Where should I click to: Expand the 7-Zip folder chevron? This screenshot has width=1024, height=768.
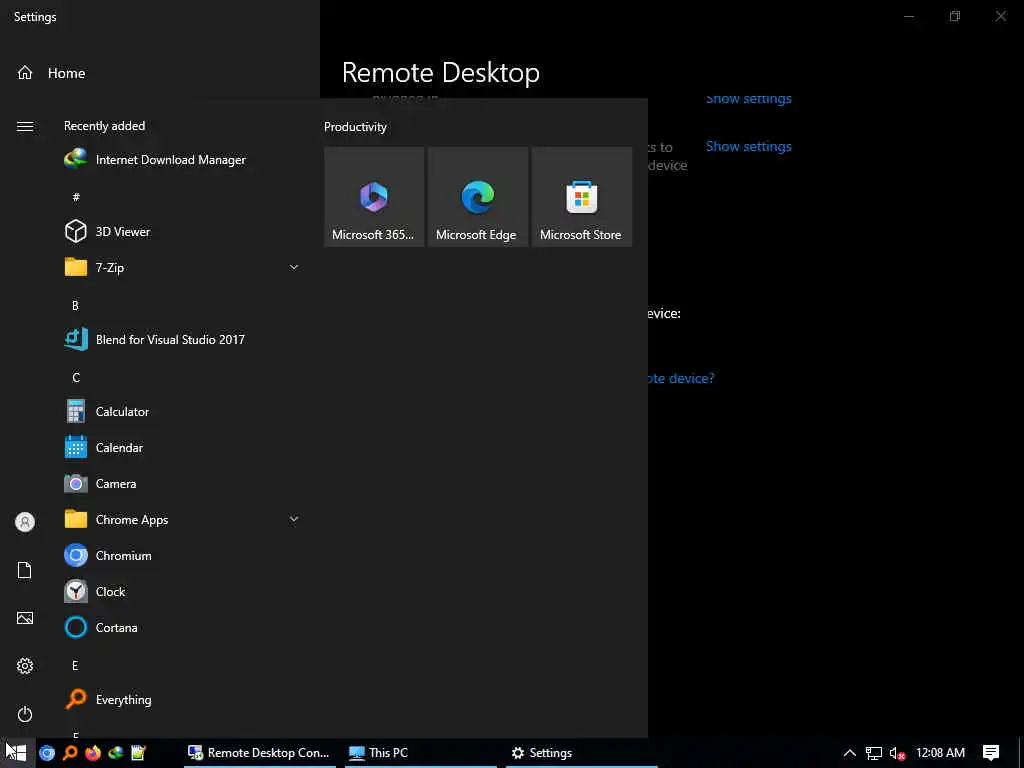pos(294,267)
